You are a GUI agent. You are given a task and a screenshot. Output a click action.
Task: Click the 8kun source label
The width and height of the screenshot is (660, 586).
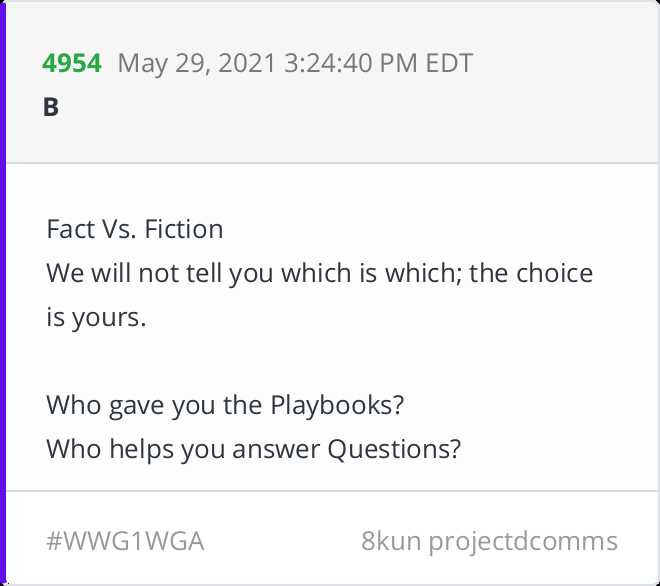pos(391,542)
